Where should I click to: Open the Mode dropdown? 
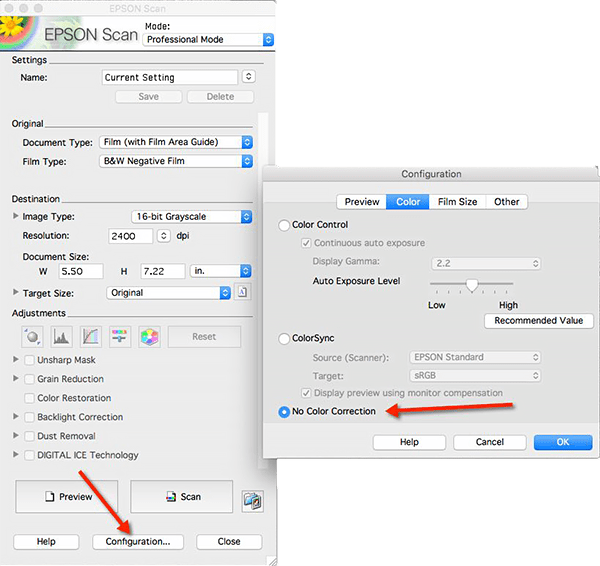point(208,39)
